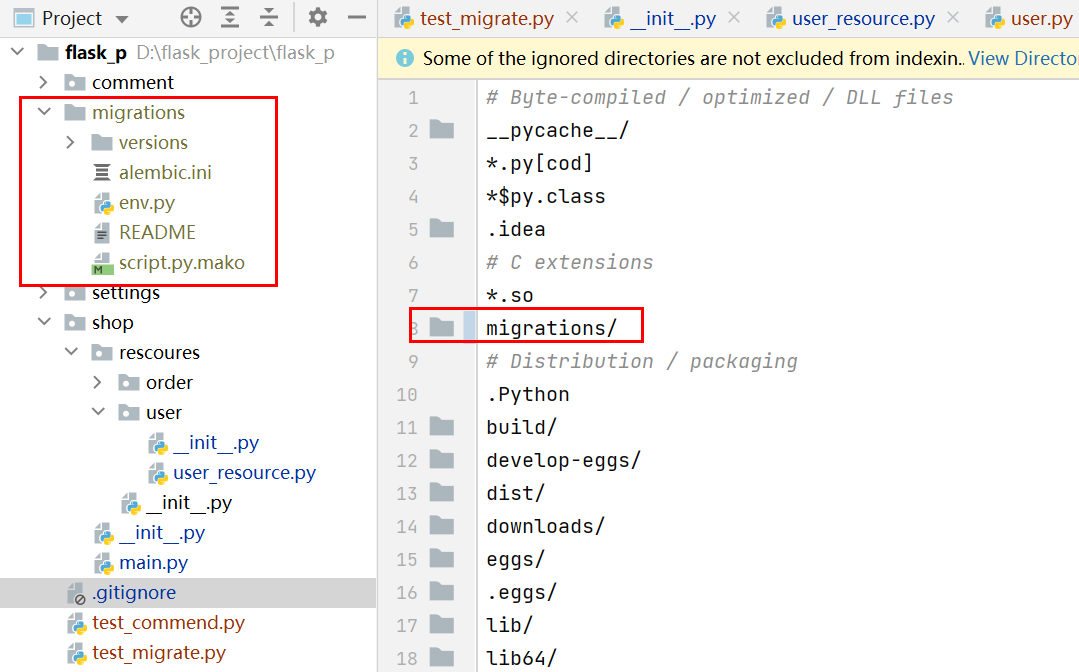
Task: Open Project panel settings gear
Action: pyautogui.click(x=317, y=17)
